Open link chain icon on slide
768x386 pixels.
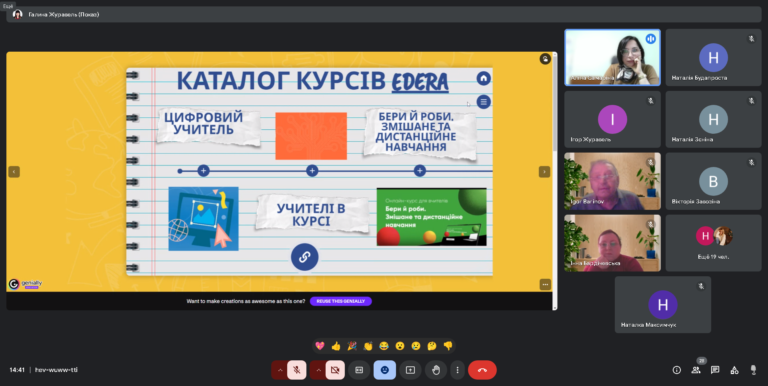[305, 257]
